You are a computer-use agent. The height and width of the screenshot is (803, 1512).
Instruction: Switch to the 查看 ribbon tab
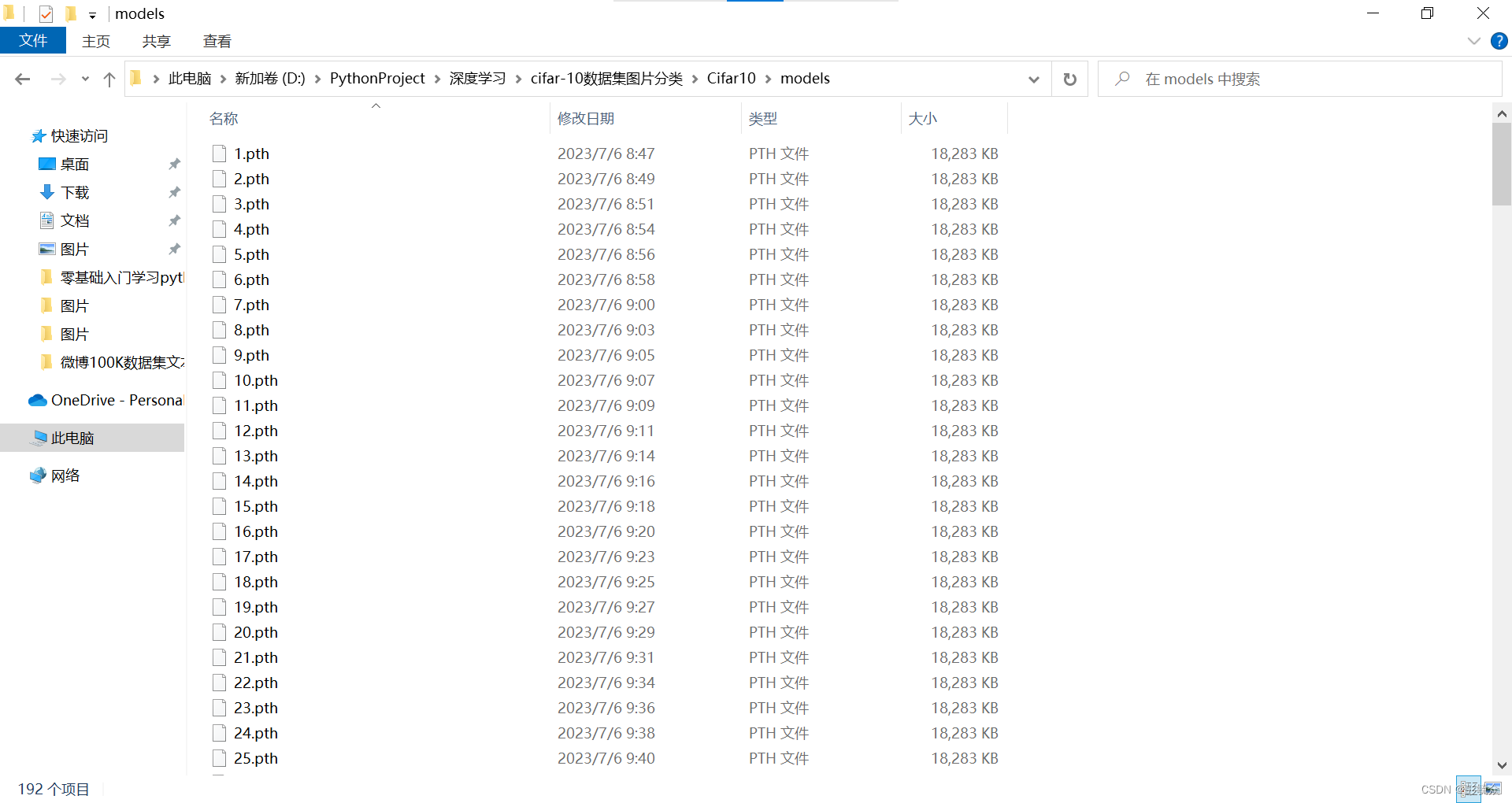coord(217,41)
